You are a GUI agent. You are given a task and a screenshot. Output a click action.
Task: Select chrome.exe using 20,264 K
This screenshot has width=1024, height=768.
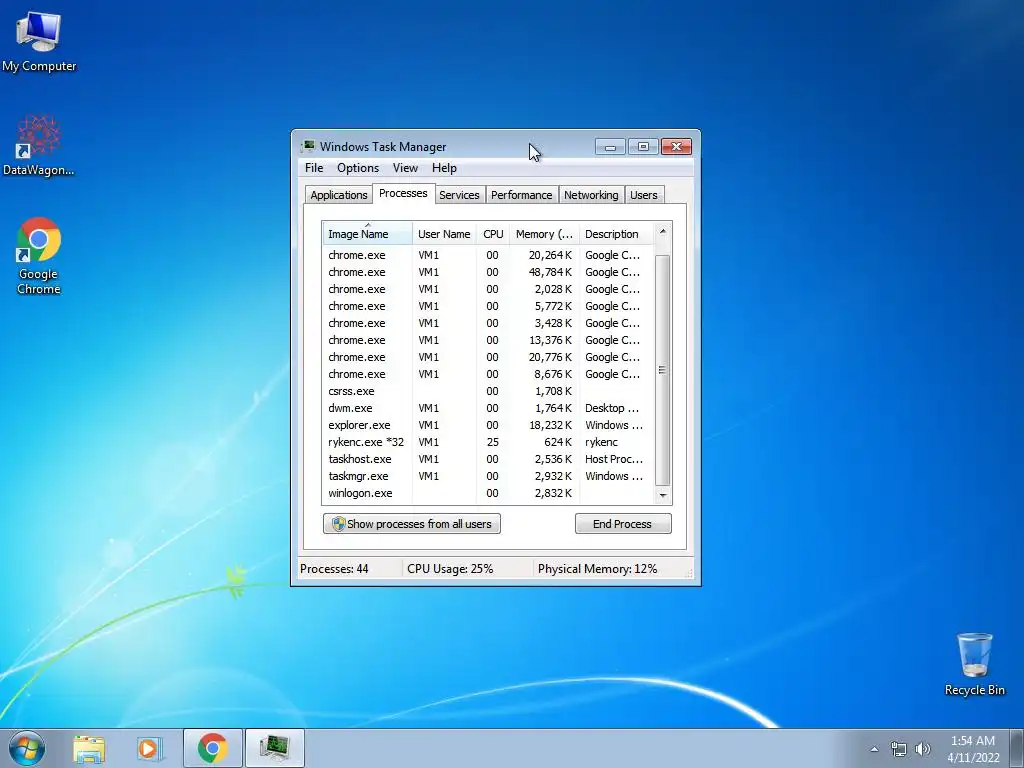pos(488,255)
